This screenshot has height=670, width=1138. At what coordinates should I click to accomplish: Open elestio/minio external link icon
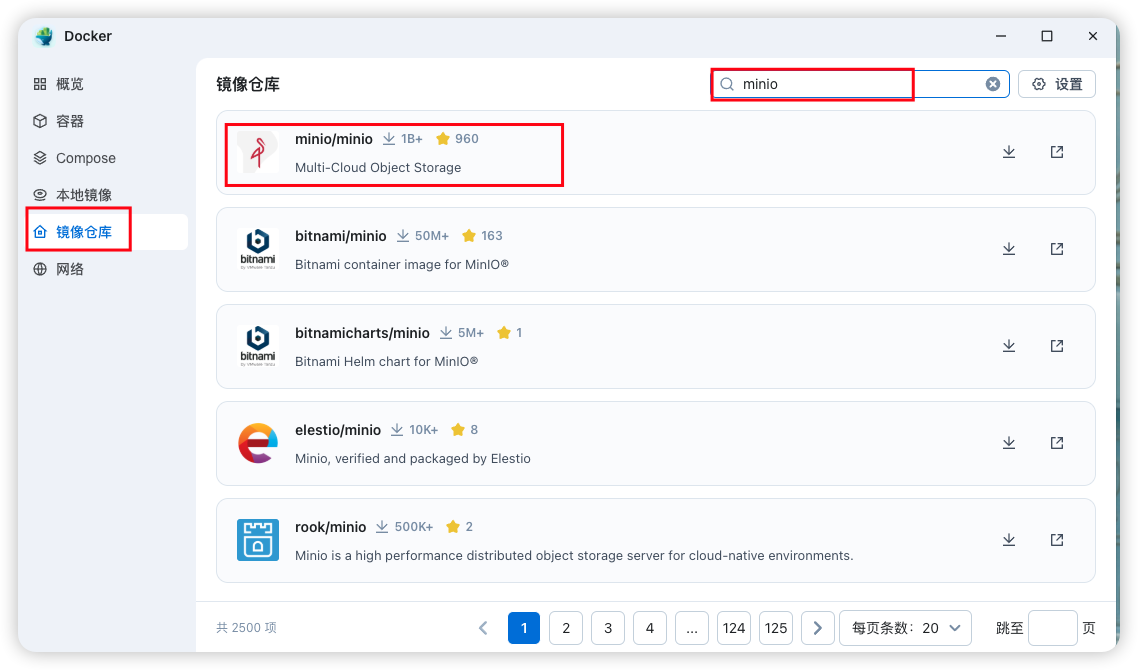point(1057,443)
